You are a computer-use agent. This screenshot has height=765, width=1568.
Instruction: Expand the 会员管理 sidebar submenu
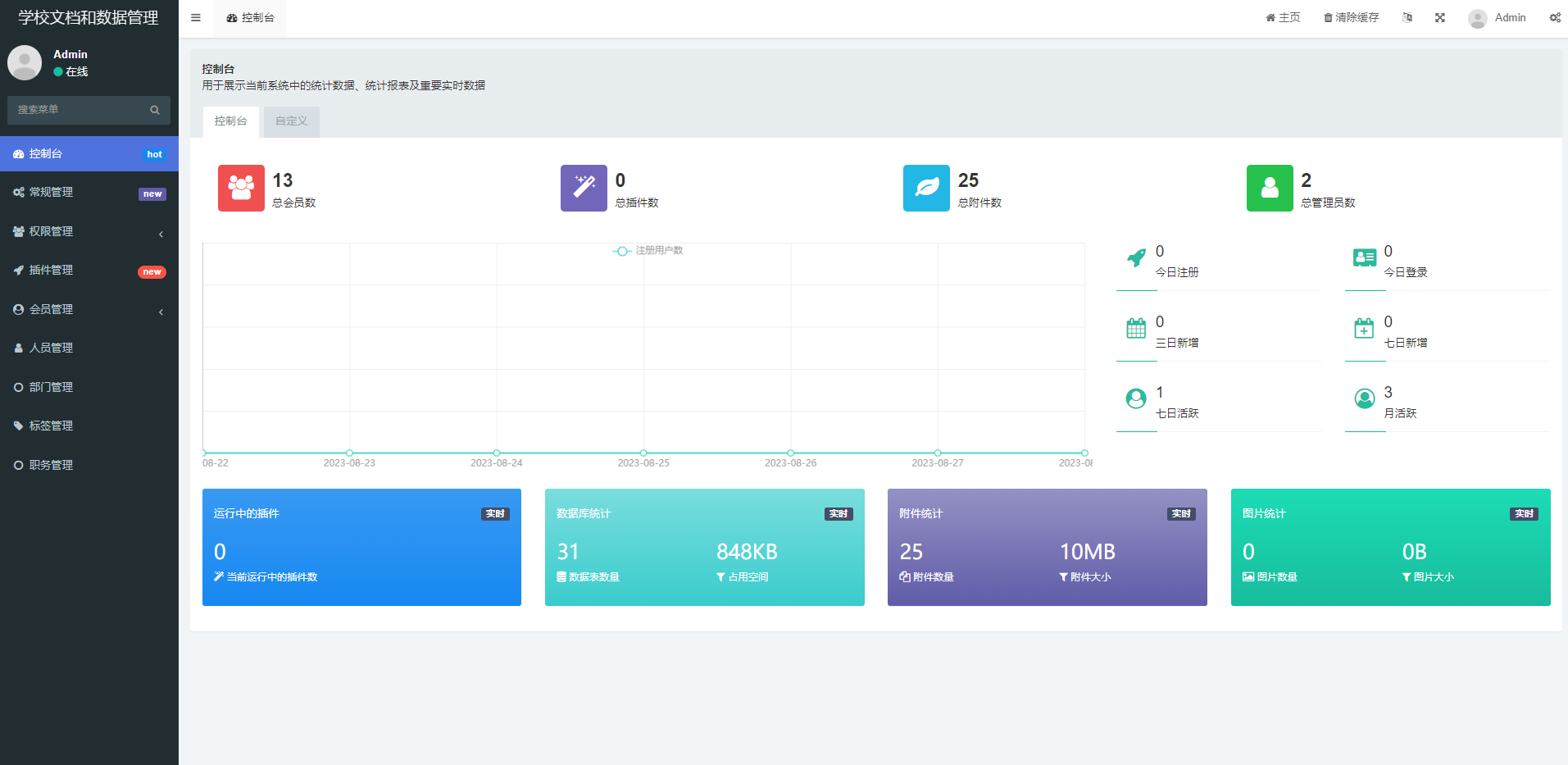click(x=89, y=310)
